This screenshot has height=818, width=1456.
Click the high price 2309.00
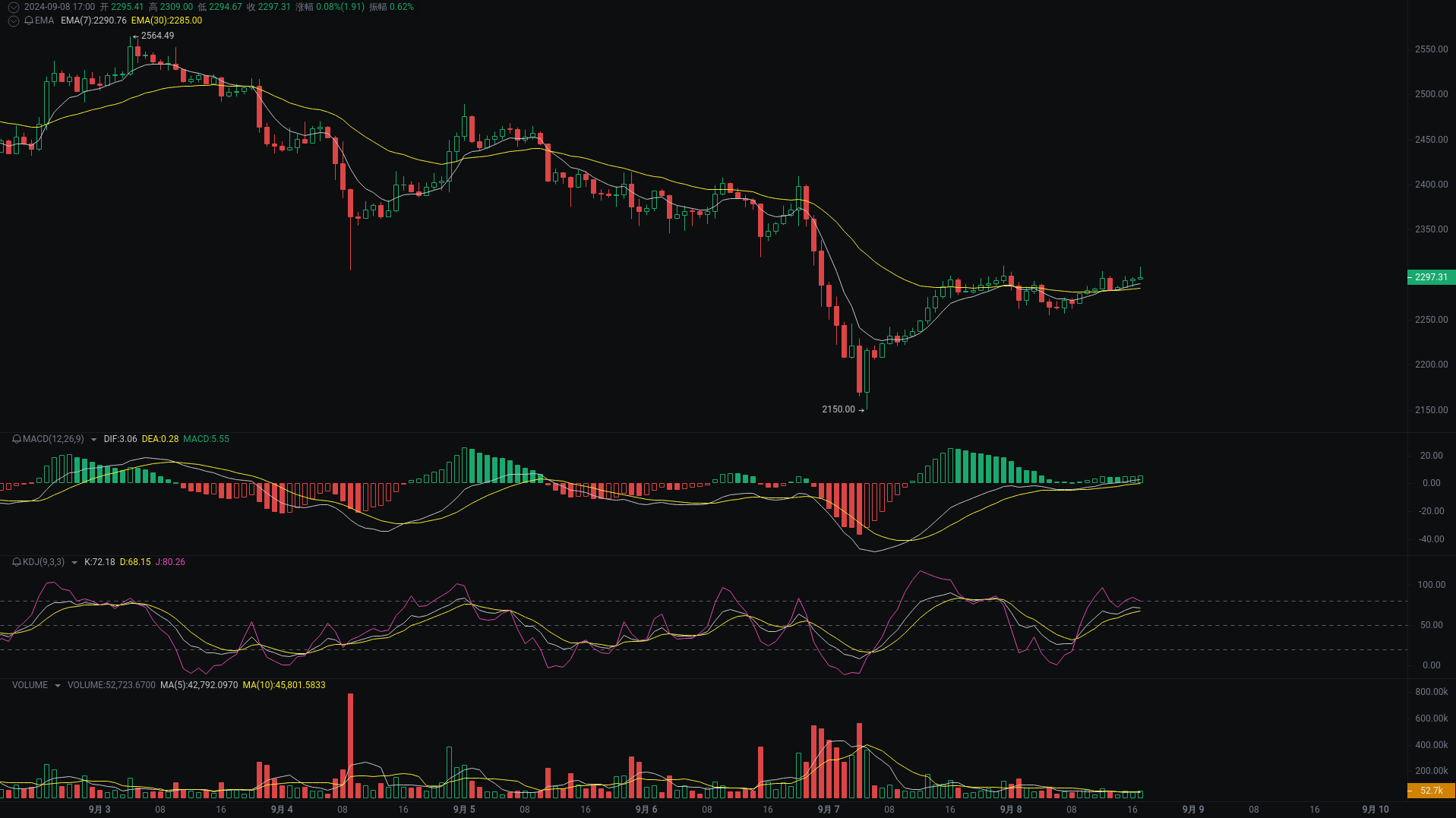coord(176,7)
